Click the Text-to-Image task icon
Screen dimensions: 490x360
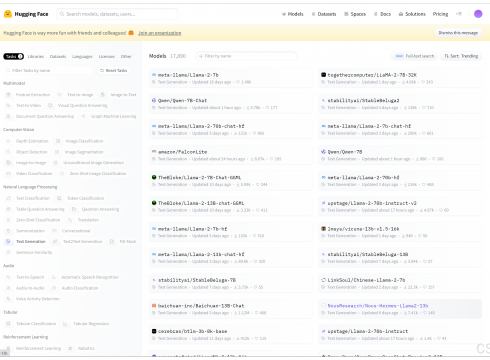[59, 95]
